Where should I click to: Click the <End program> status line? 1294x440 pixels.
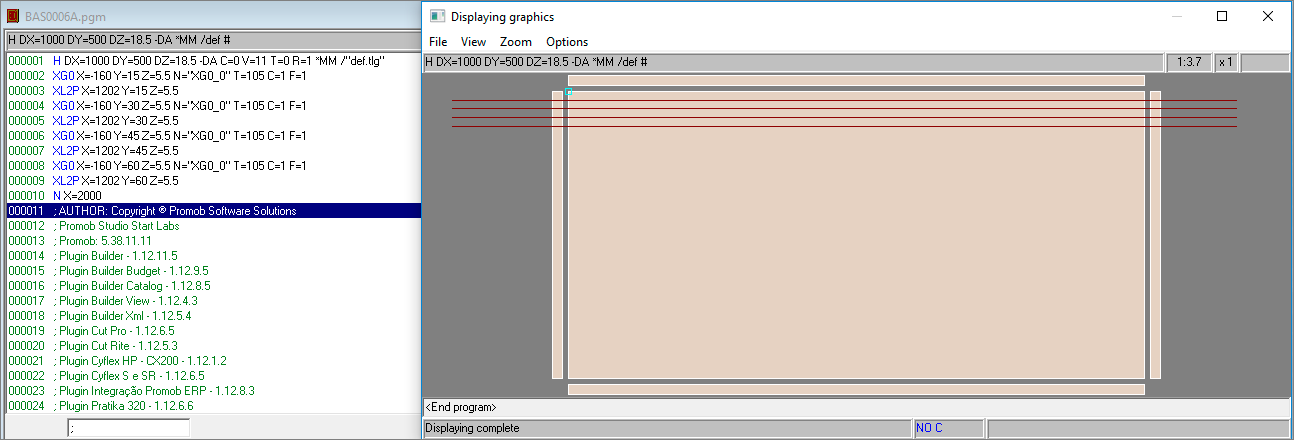pos(856,408)
